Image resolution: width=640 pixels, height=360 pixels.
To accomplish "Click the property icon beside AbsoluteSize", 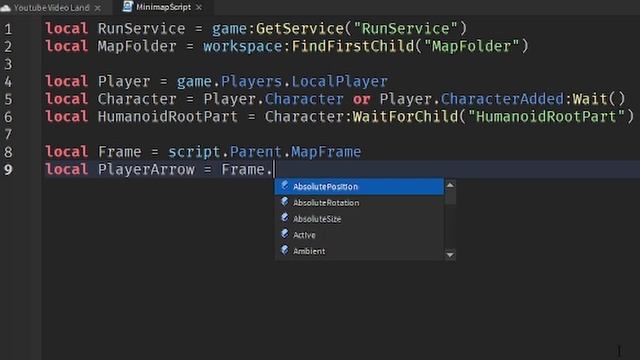I will 284,218.
